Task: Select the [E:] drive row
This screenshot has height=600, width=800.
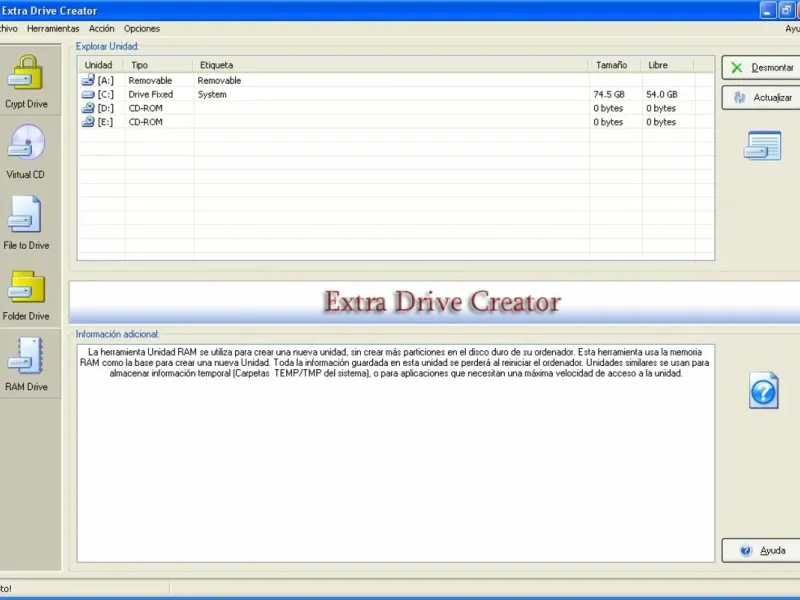Action: point(395,122)
